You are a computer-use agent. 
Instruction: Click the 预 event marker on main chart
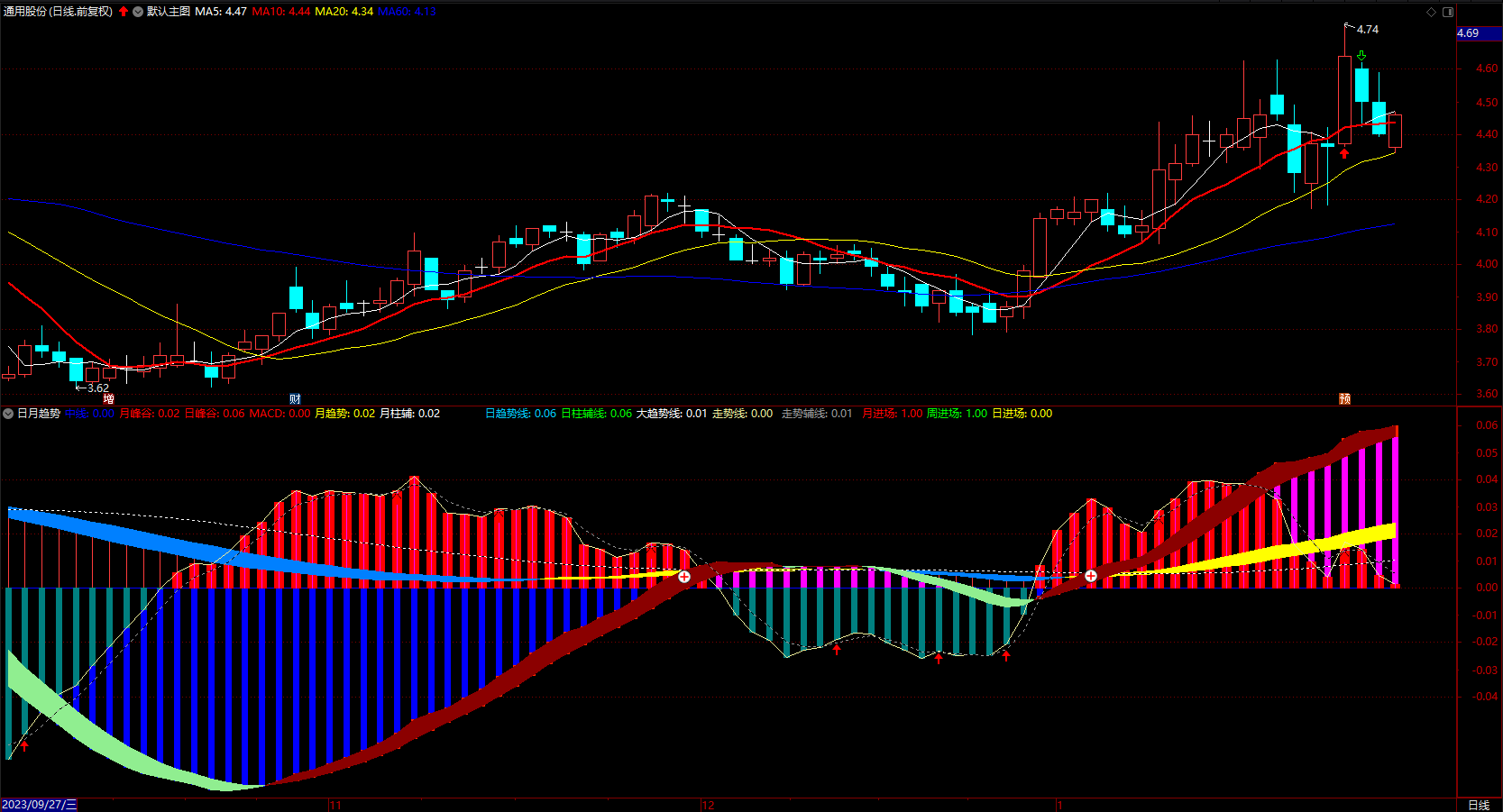(x=1344, y=398)
